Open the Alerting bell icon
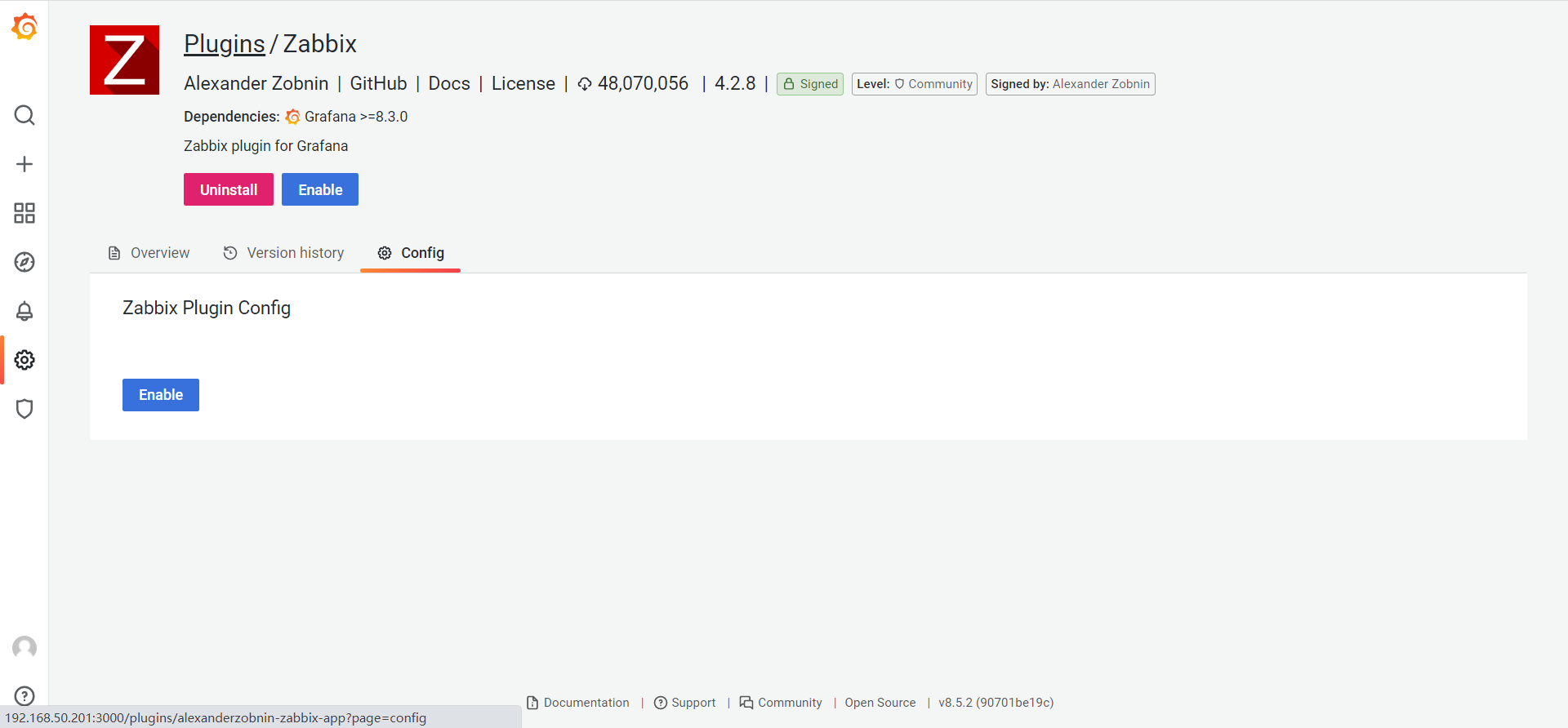The width and height of the screenshot is (1568, 728). click(x=24, y=311)
